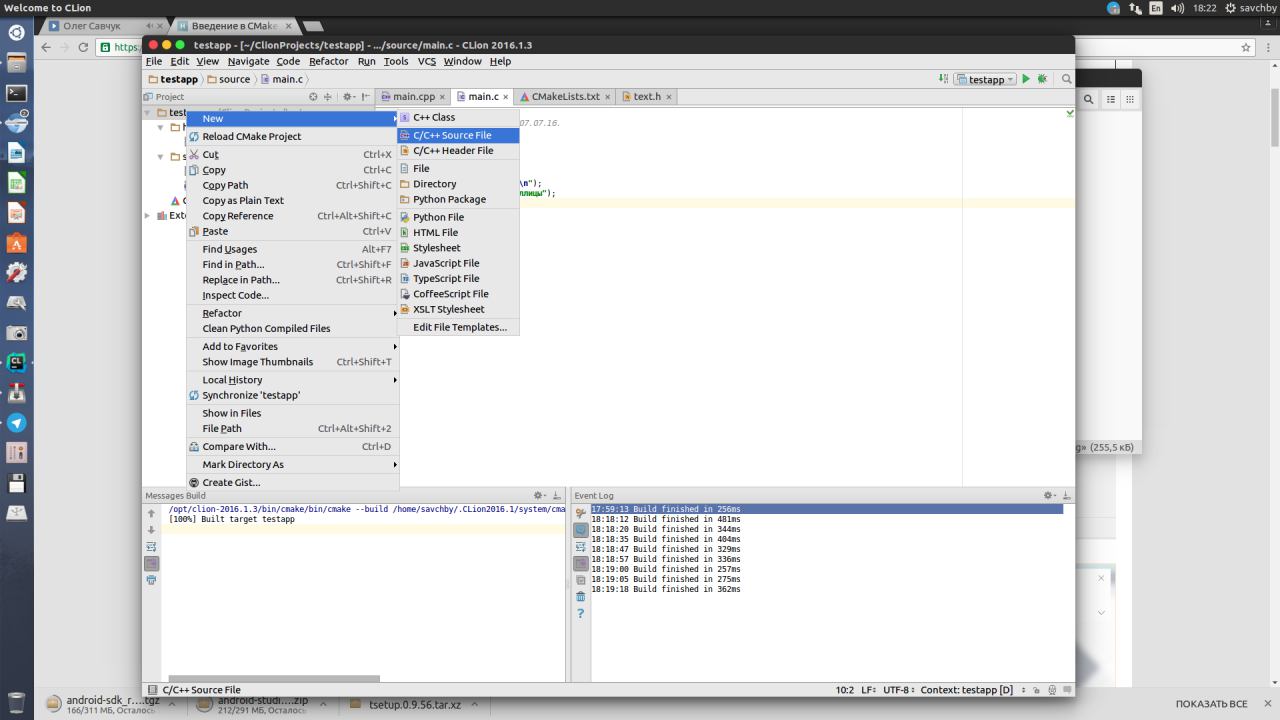Image resolution: width=1280 pixels, height=720 pixels.
Task: Expand External Libraries tree node
Action: point(149,215)
